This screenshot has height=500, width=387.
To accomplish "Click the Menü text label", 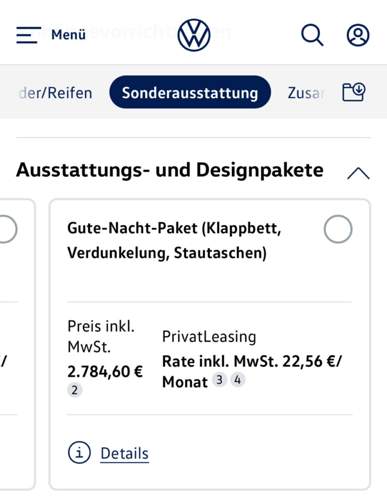I will click(x=68, y=35).
